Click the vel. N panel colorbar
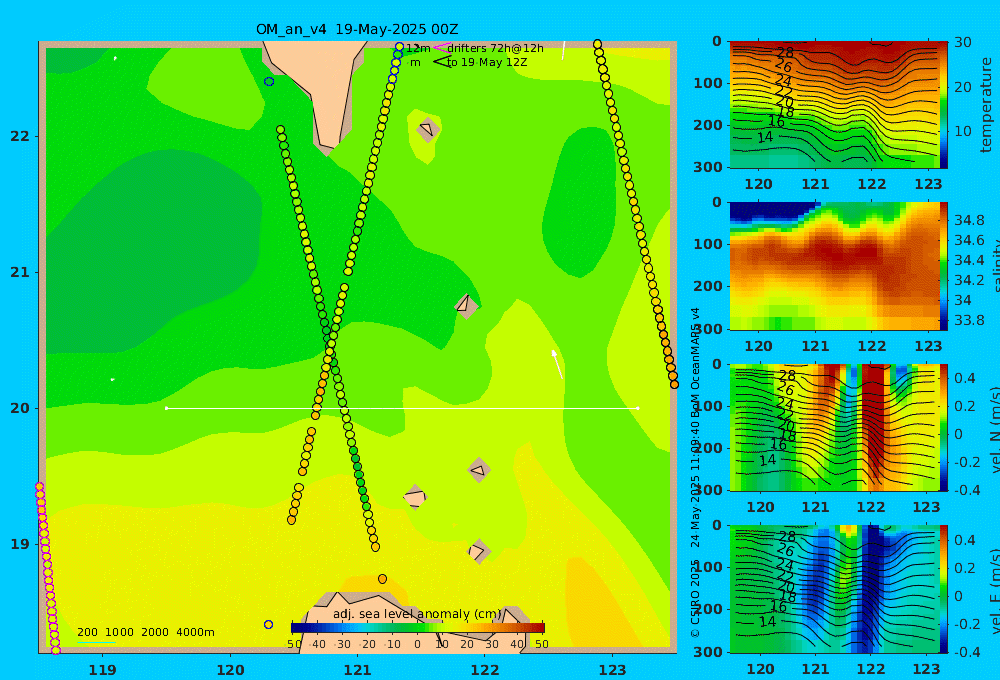Image resolution: width=1000 pixels, height=680 pixels. (x=944, y=427)
